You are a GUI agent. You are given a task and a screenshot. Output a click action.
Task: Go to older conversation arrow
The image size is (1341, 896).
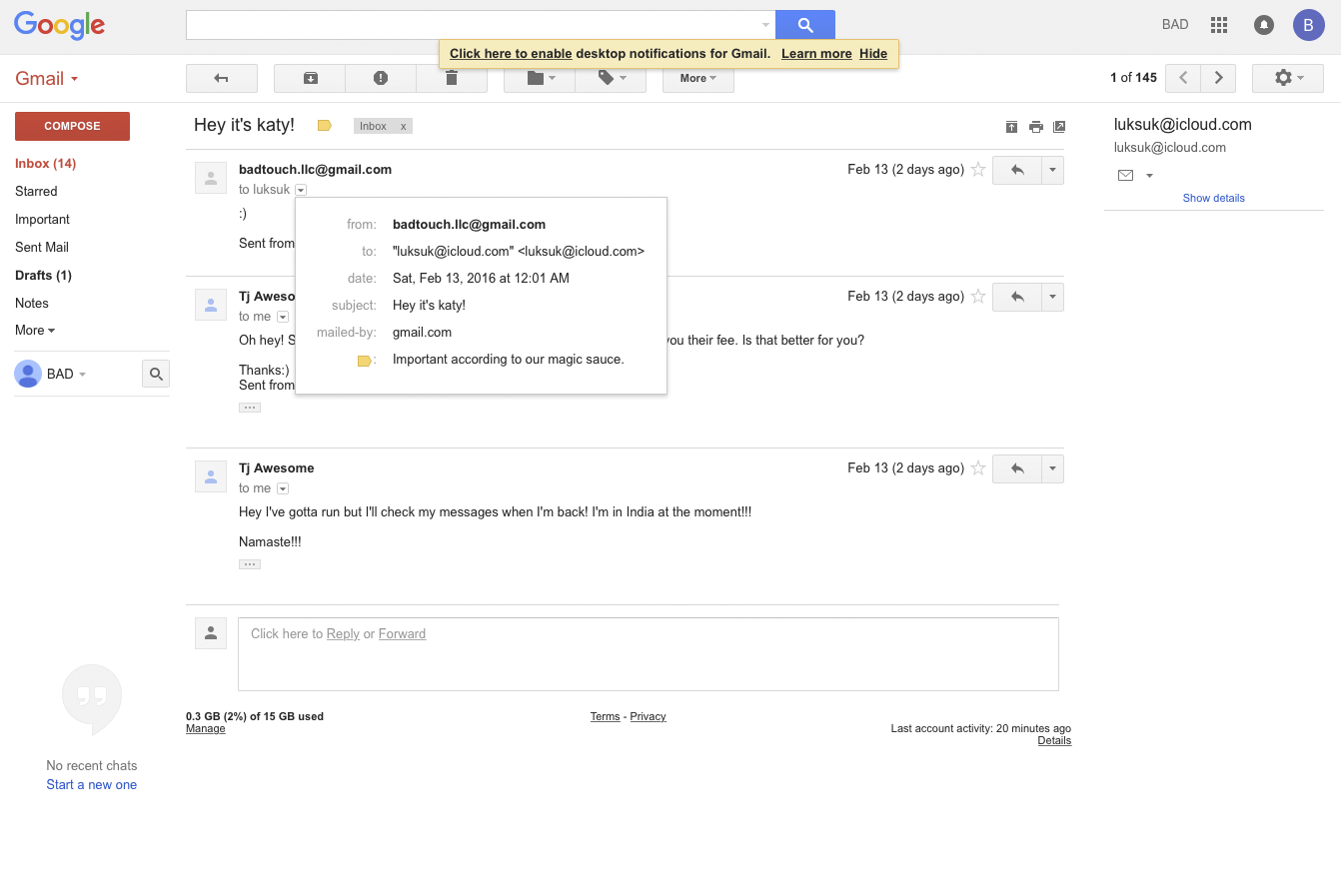(1218, 78)
